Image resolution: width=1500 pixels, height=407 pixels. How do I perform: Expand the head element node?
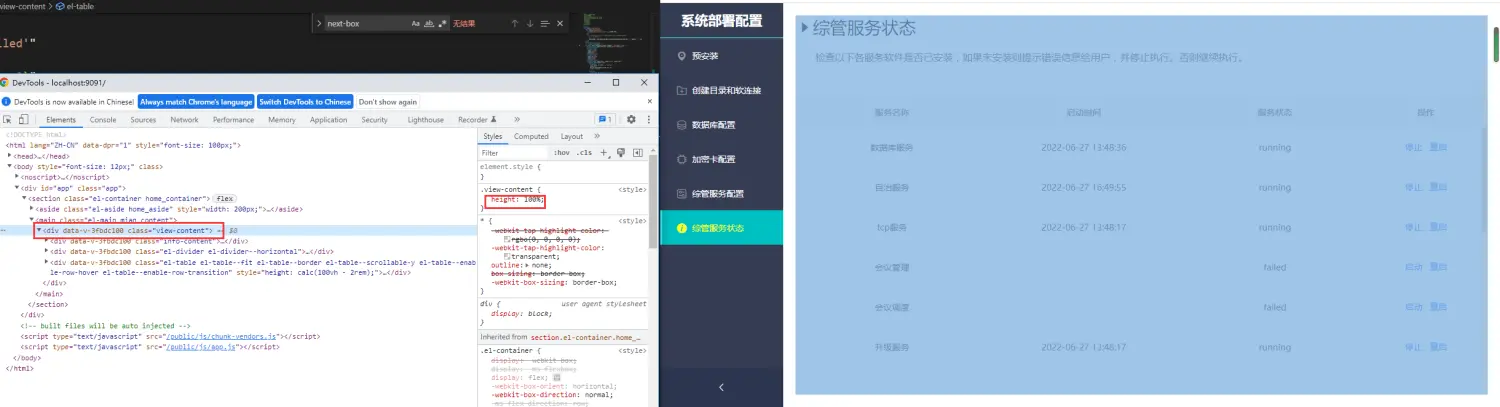point(10,156)
